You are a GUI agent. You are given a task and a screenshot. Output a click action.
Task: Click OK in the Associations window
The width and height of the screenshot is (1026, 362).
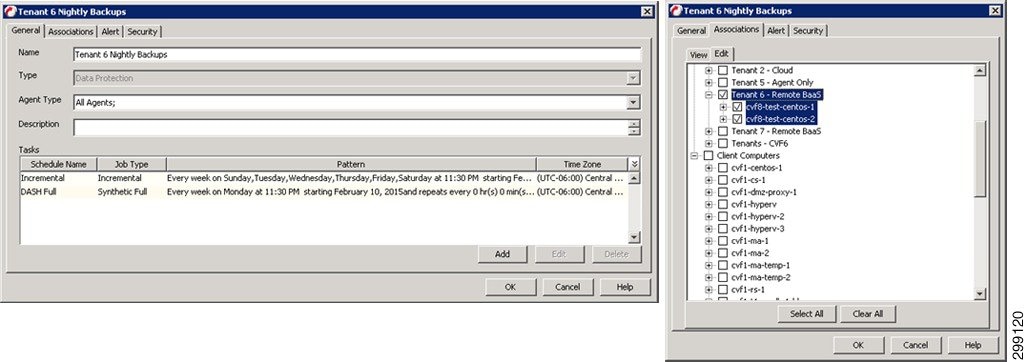click(858, 345)
